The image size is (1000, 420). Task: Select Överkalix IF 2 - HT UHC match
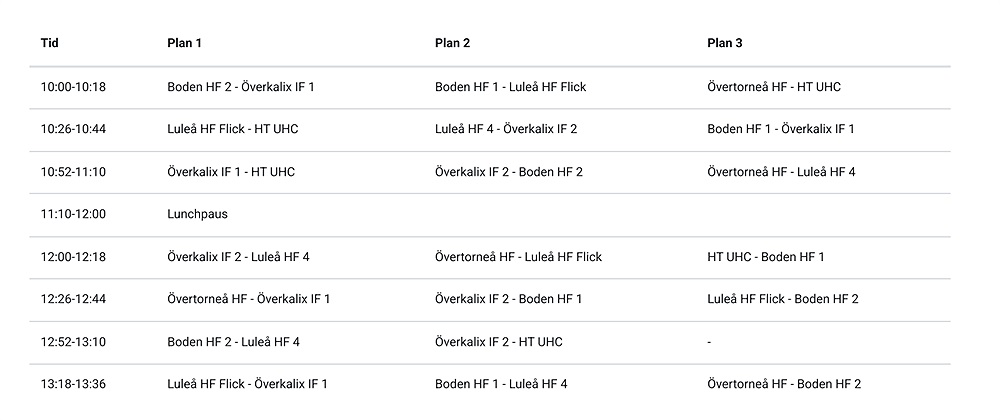click(498, 342)
